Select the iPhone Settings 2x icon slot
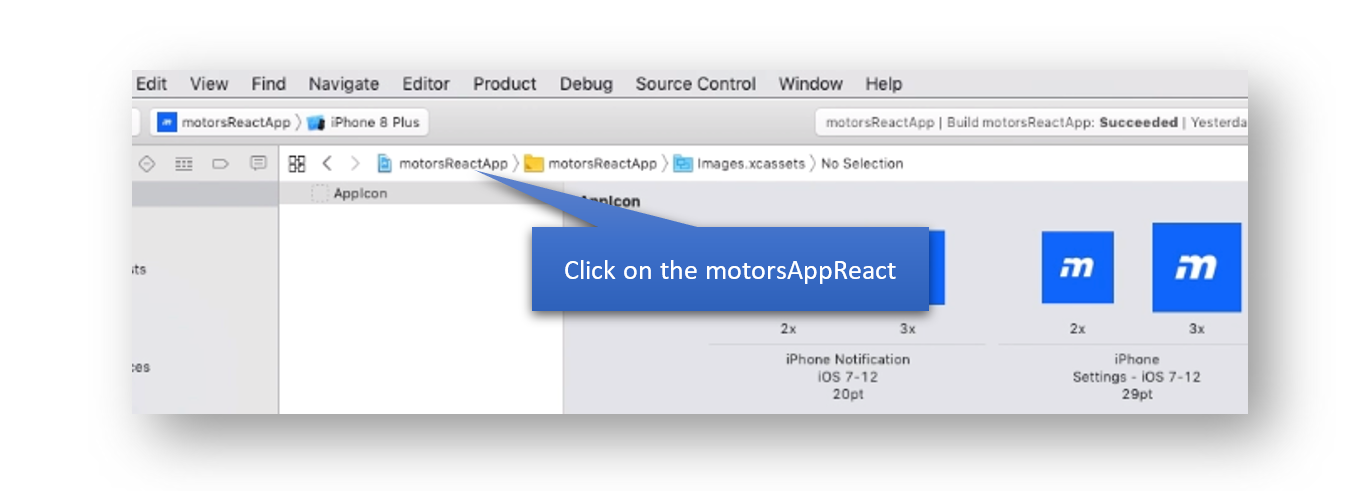 point(1077,267)
